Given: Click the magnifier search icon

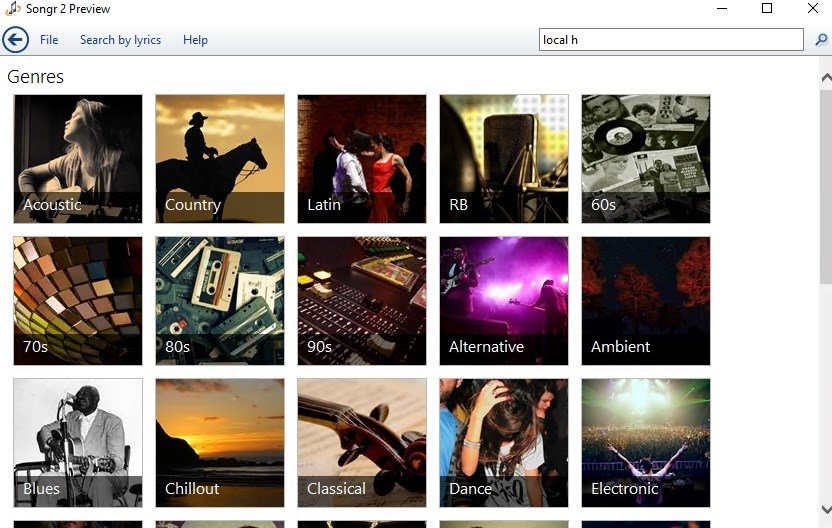Looking at the screenshot, I should pos(821,40).
